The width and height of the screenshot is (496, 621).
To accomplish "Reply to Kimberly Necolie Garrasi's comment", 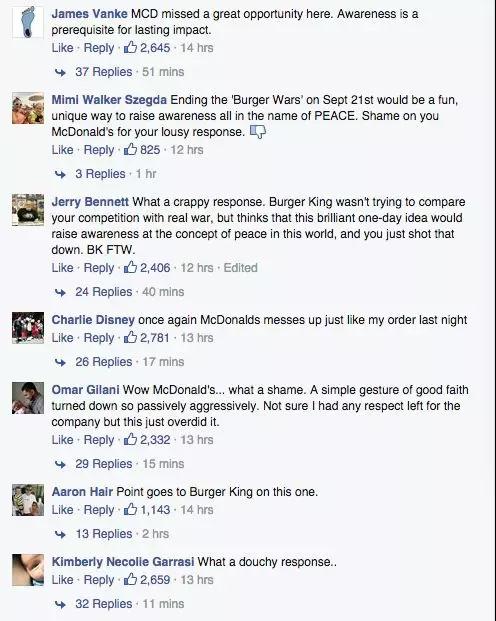I will click(99, 580).
